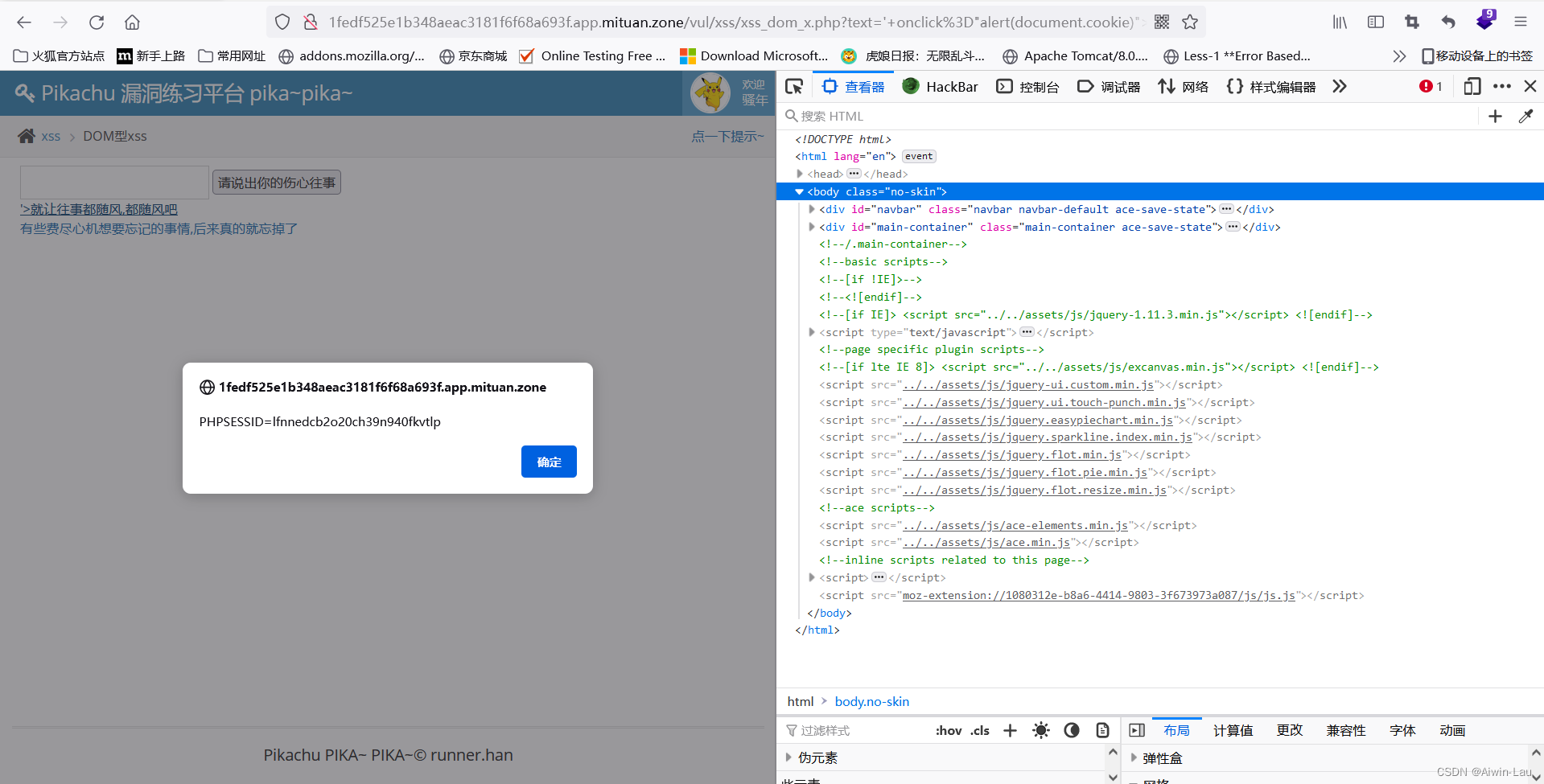Toggle responsive design mode icon
This screenshot has width=1544, height=784.
click(1472, 87)
